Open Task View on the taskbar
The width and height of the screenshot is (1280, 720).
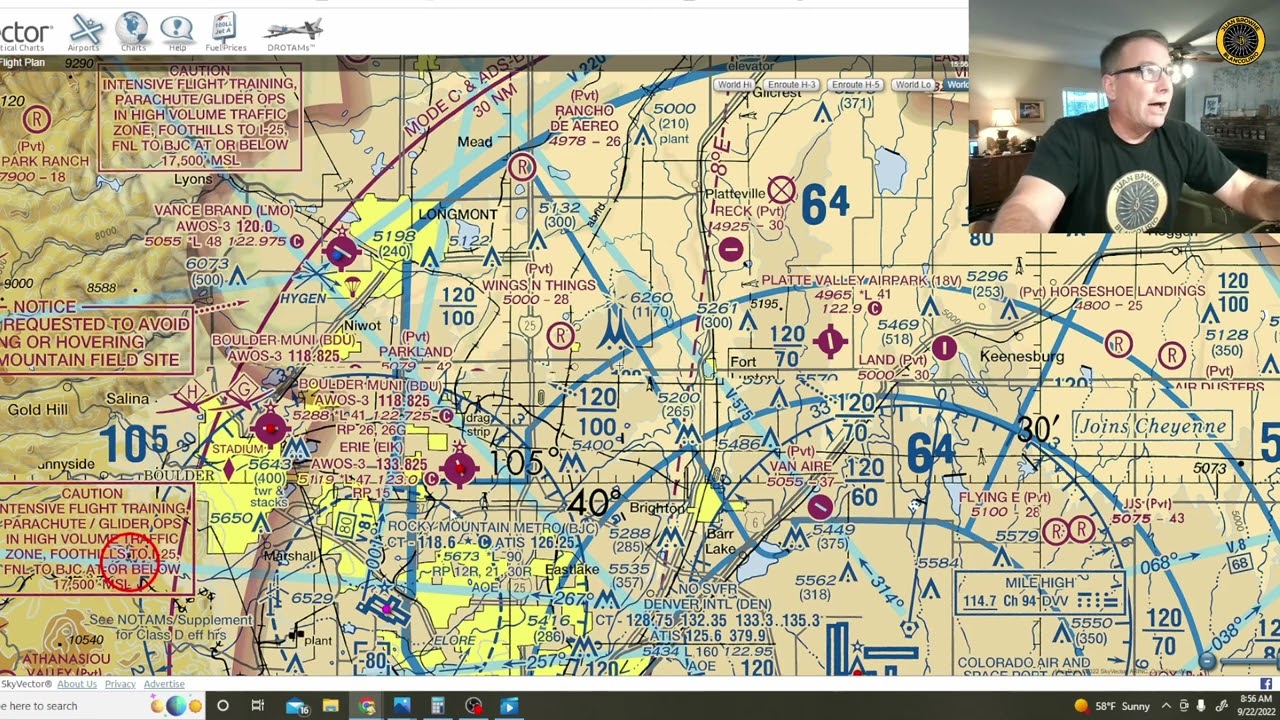(257, 706)
